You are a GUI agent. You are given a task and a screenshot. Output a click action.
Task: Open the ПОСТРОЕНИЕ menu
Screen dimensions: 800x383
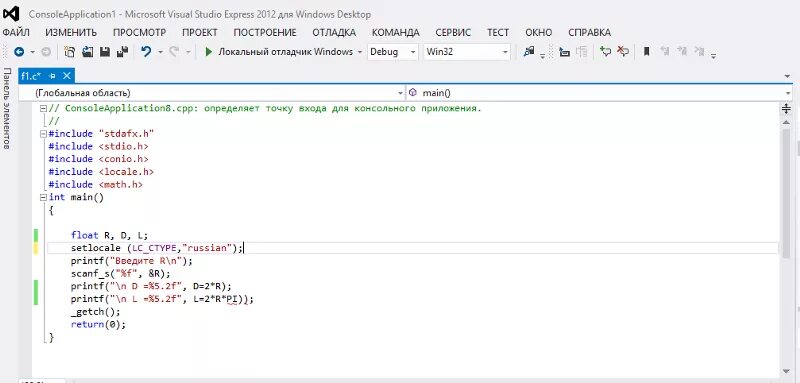pyautogui.click(x=265, y=33)
